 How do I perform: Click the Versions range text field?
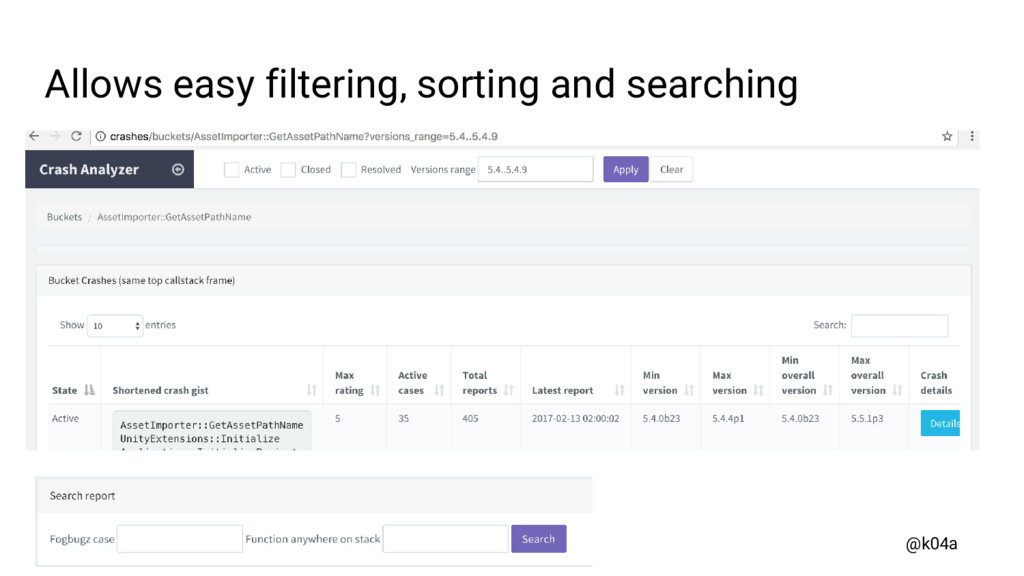(x=535, y=170)
